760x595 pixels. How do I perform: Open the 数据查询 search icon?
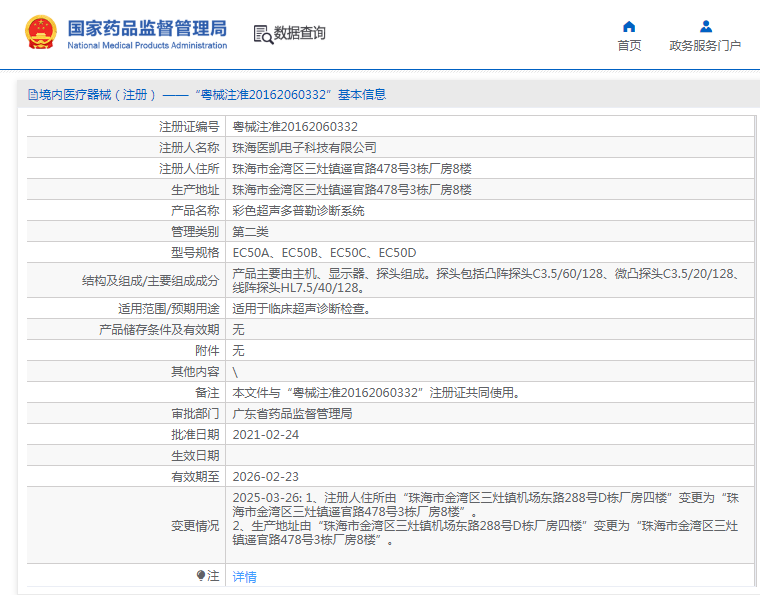tap(263, 34)
